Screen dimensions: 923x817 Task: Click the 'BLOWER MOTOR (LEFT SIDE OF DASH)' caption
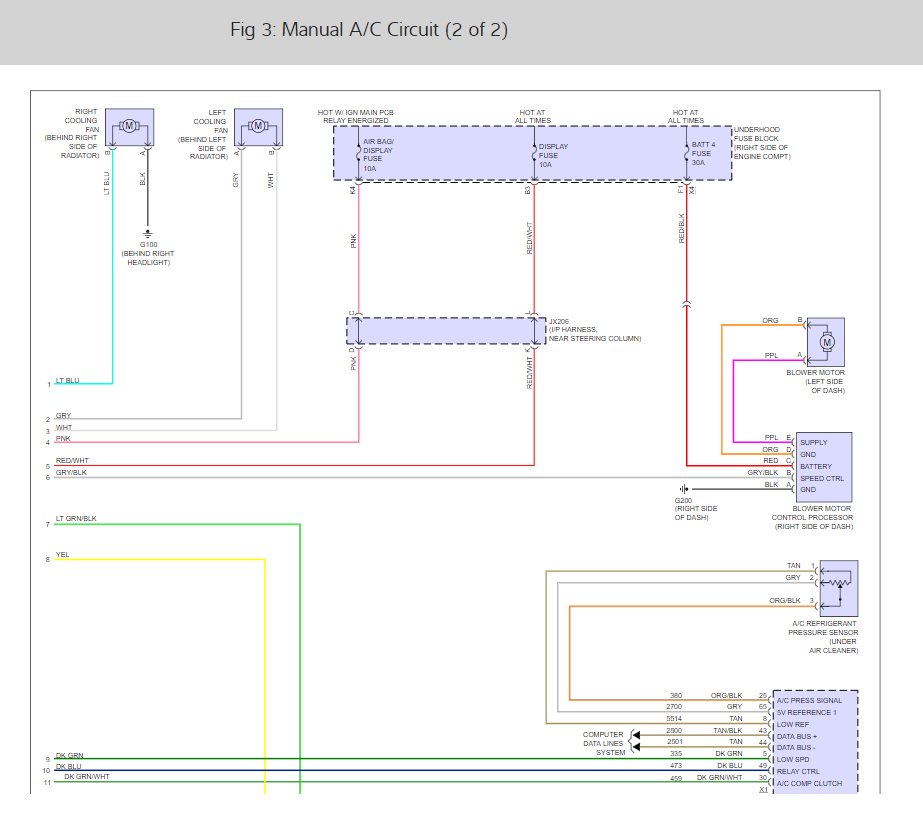[x=816, y=381]
